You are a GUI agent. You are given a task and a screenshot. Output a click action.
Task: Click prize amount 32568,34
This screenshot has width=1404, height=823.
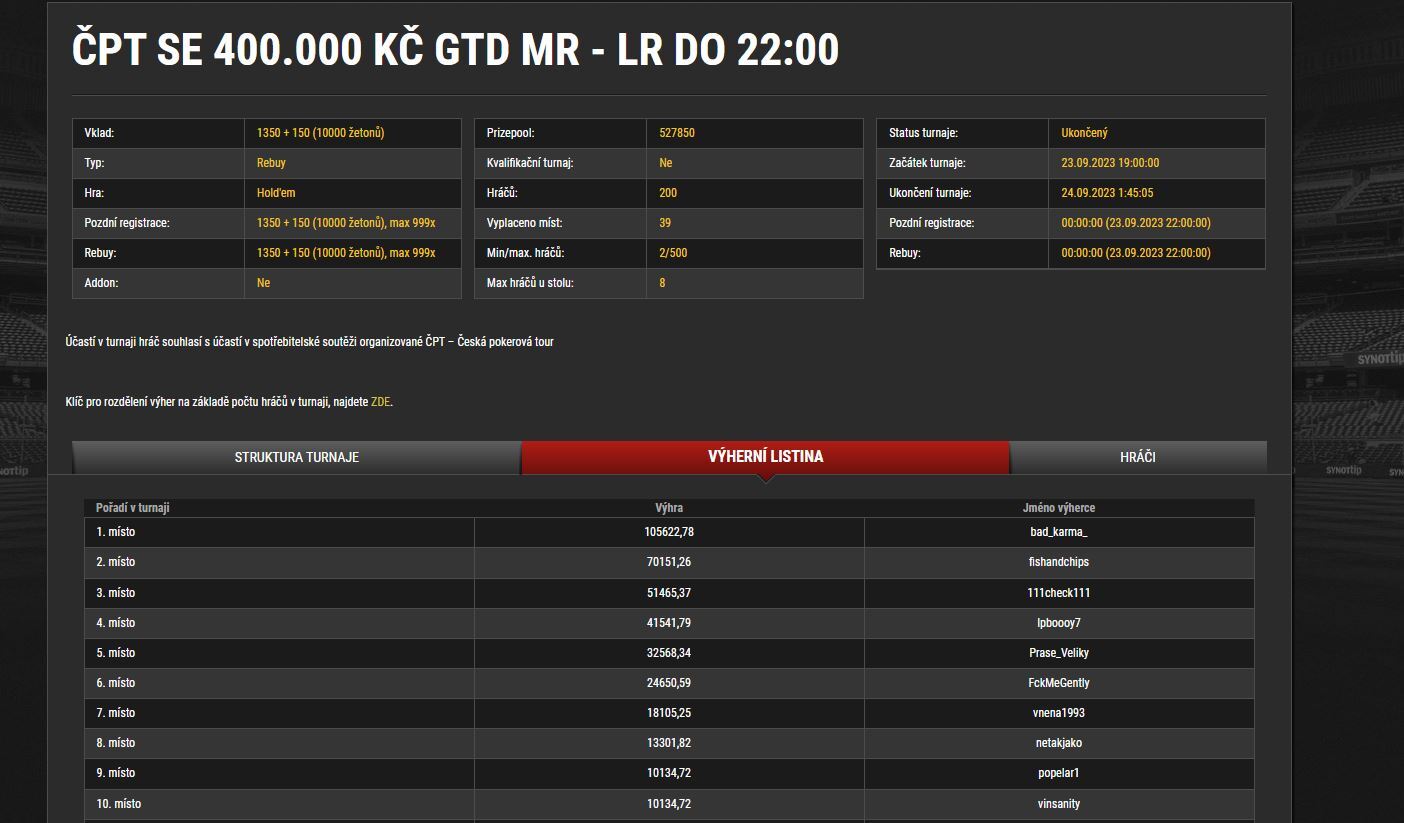pos(669,653)
